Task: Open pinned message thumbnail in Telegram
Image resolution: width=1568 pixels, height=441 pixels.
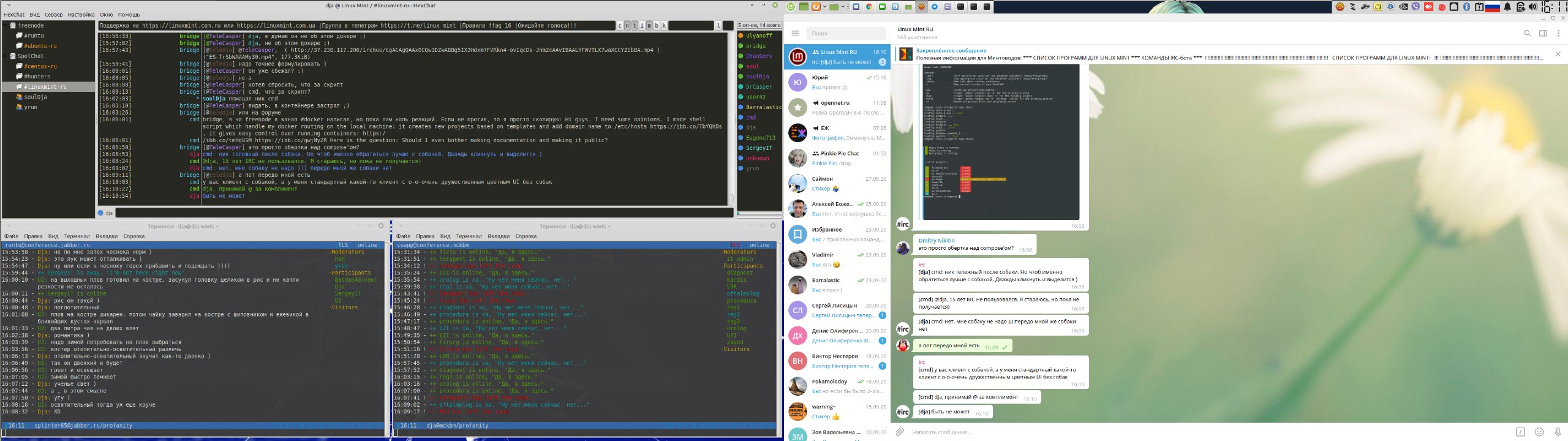Action: pyautogui.click(x=906, y=54)
